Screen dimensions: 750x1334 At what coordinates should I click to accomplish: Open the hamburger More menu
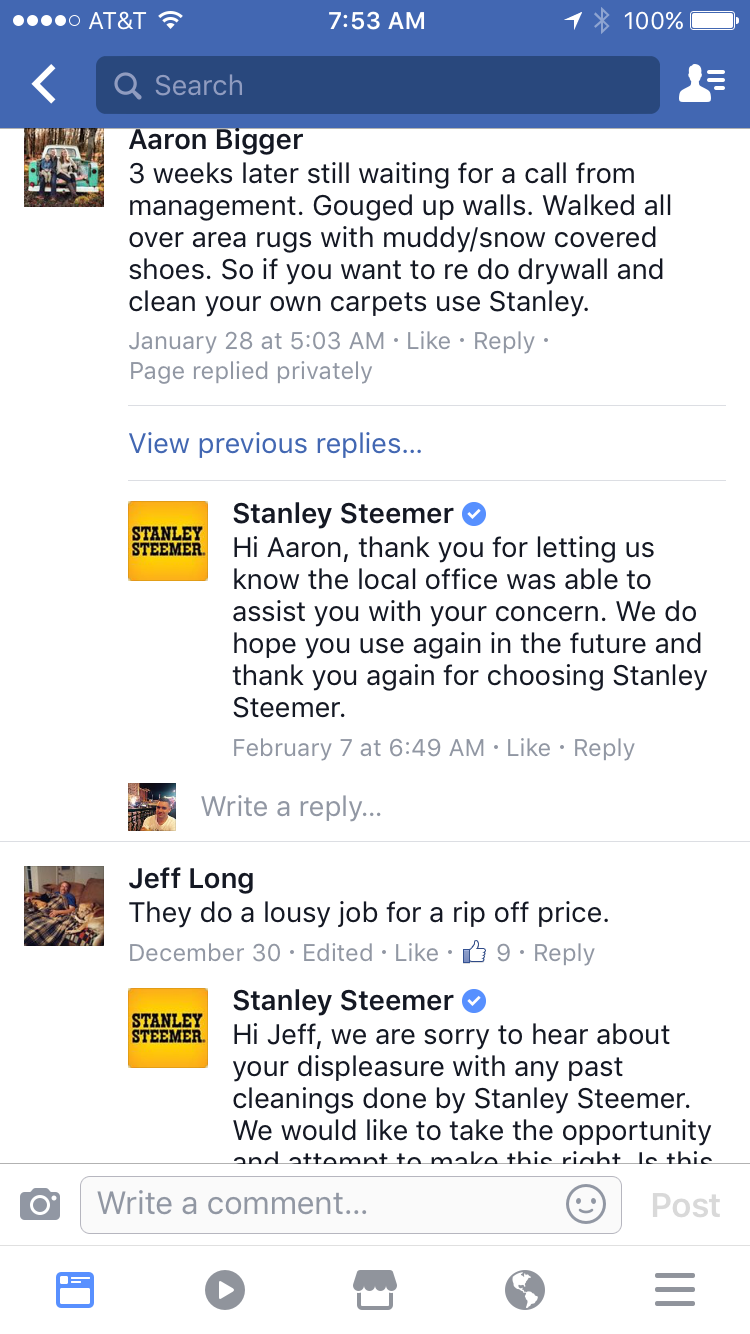(675, 1289)
